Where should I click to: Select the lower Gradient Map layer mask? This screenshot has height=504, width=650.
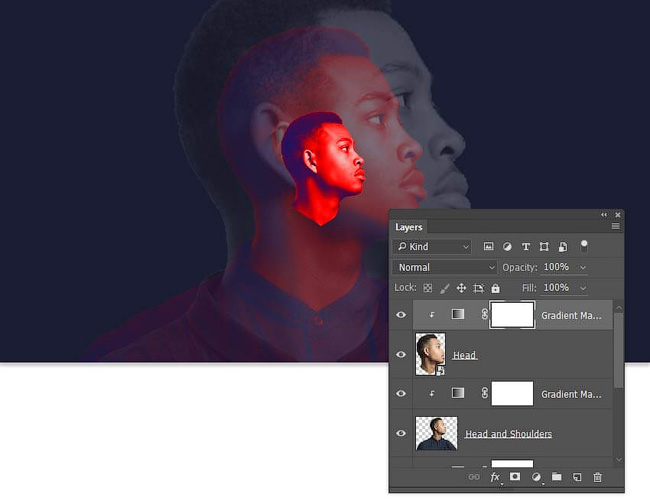[512, 394]
